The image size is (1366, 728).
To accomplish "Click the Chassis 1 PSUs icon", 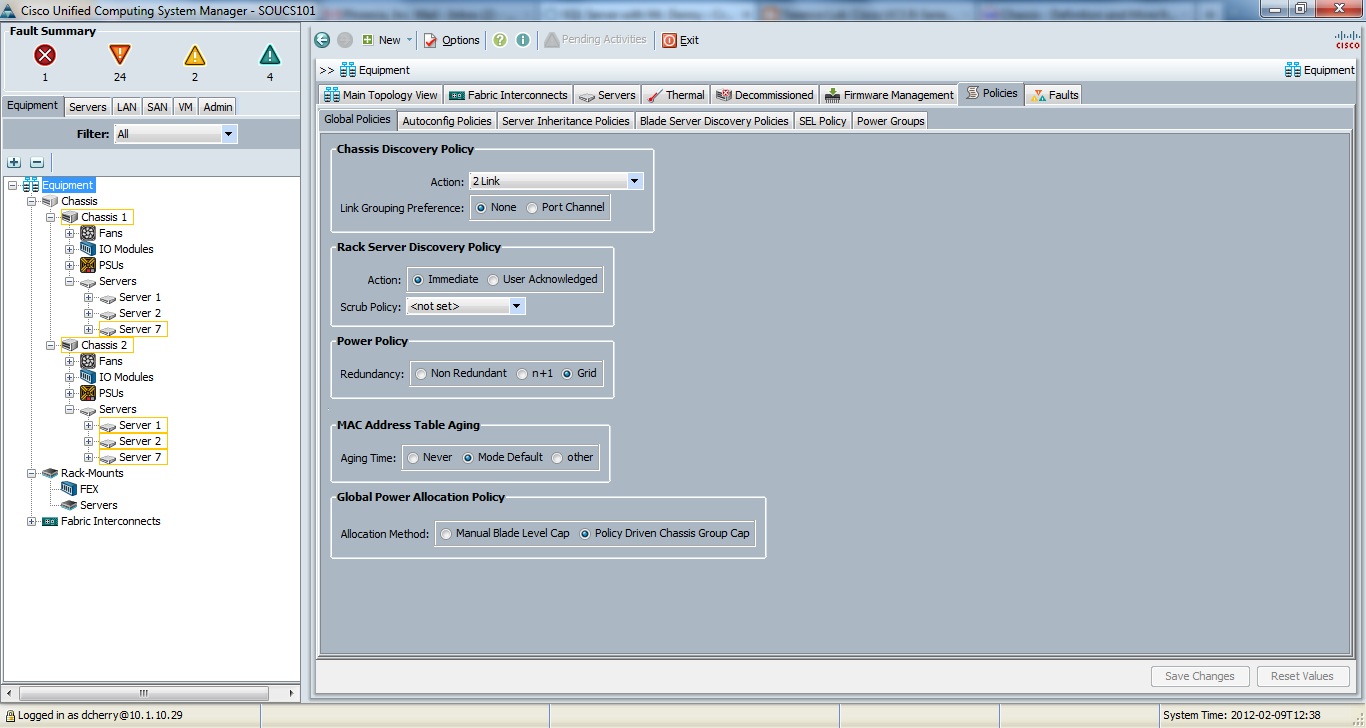I will click(x=88, y=265).
